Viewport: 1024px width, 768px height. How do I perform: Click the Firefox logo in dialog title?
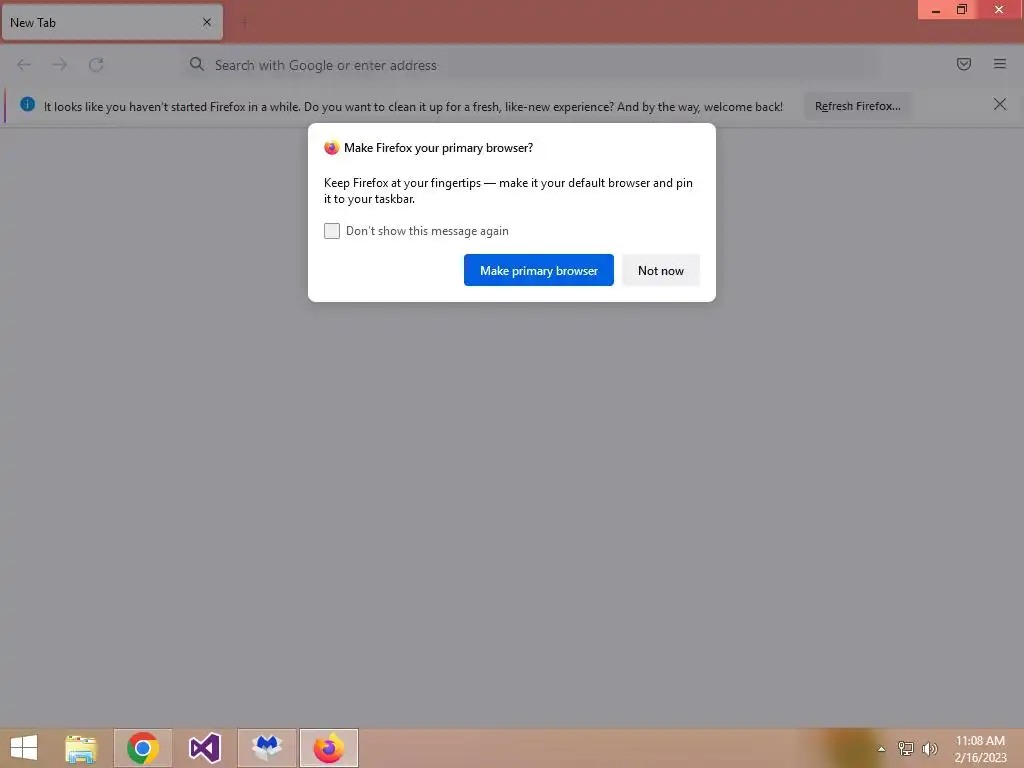pyautogui.click(x=332, y=148)
